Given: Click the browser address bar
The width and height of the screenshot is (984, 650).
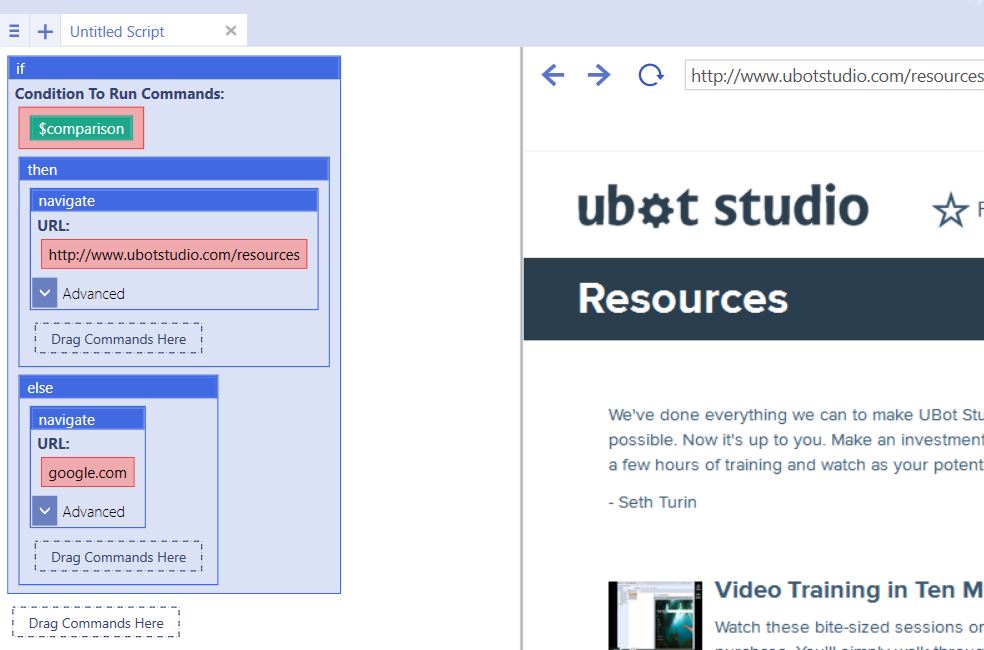Looking at the screenshot, I should 834,75.
